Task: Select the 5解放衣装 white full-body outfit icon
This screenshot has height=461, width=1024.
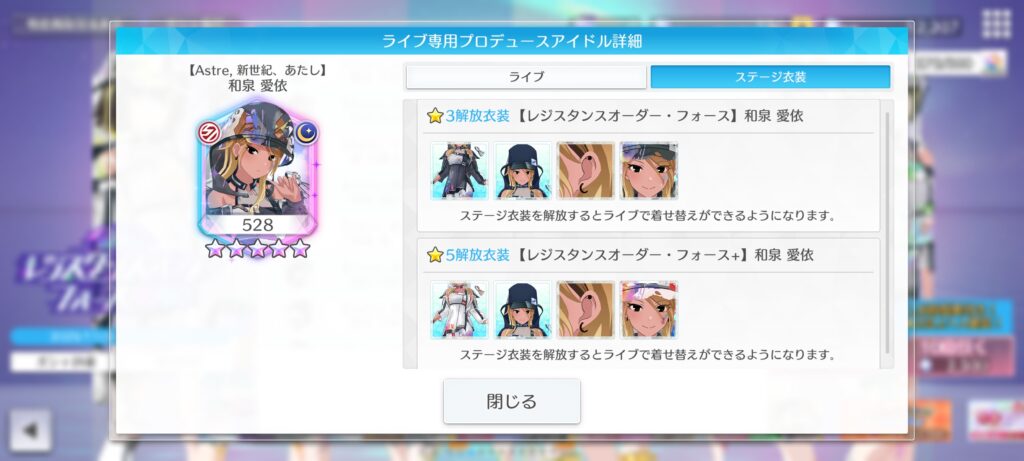Action: [459, 310]
